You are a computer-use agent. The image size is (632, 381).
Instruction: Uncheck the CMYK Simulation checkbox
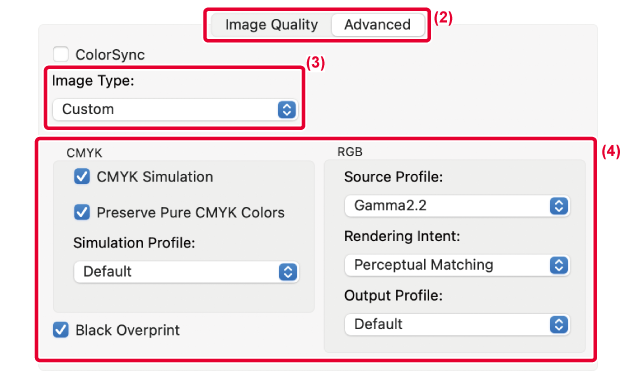(82, 177)
